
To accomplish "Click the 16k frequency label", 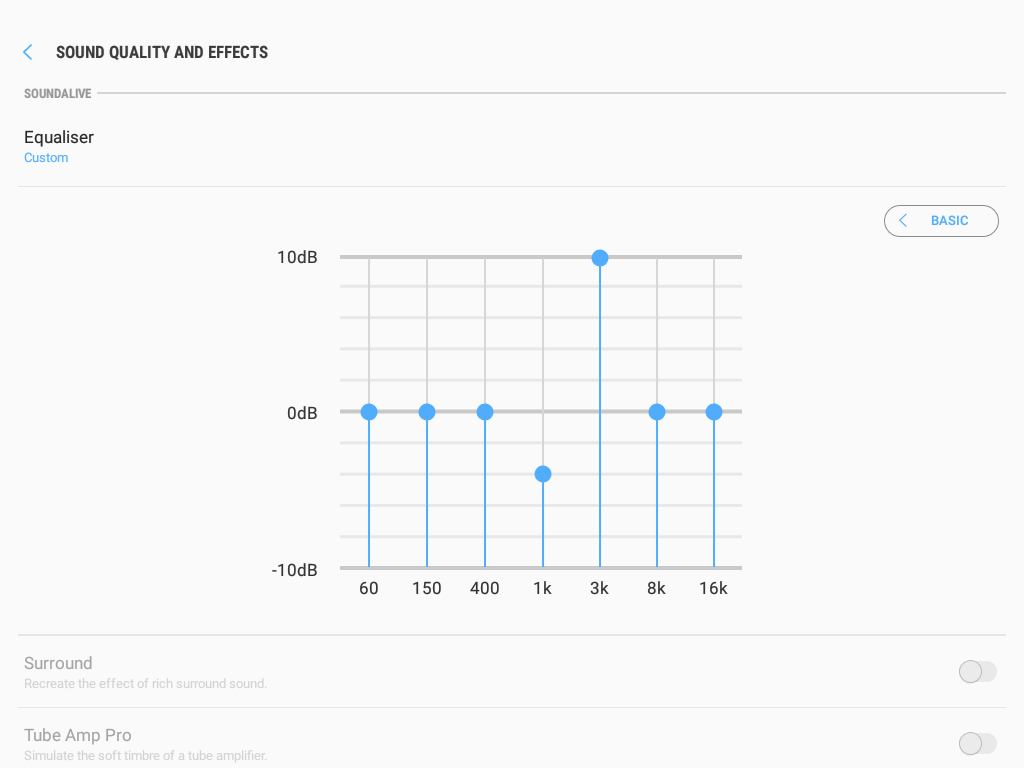I will (713, 588).
